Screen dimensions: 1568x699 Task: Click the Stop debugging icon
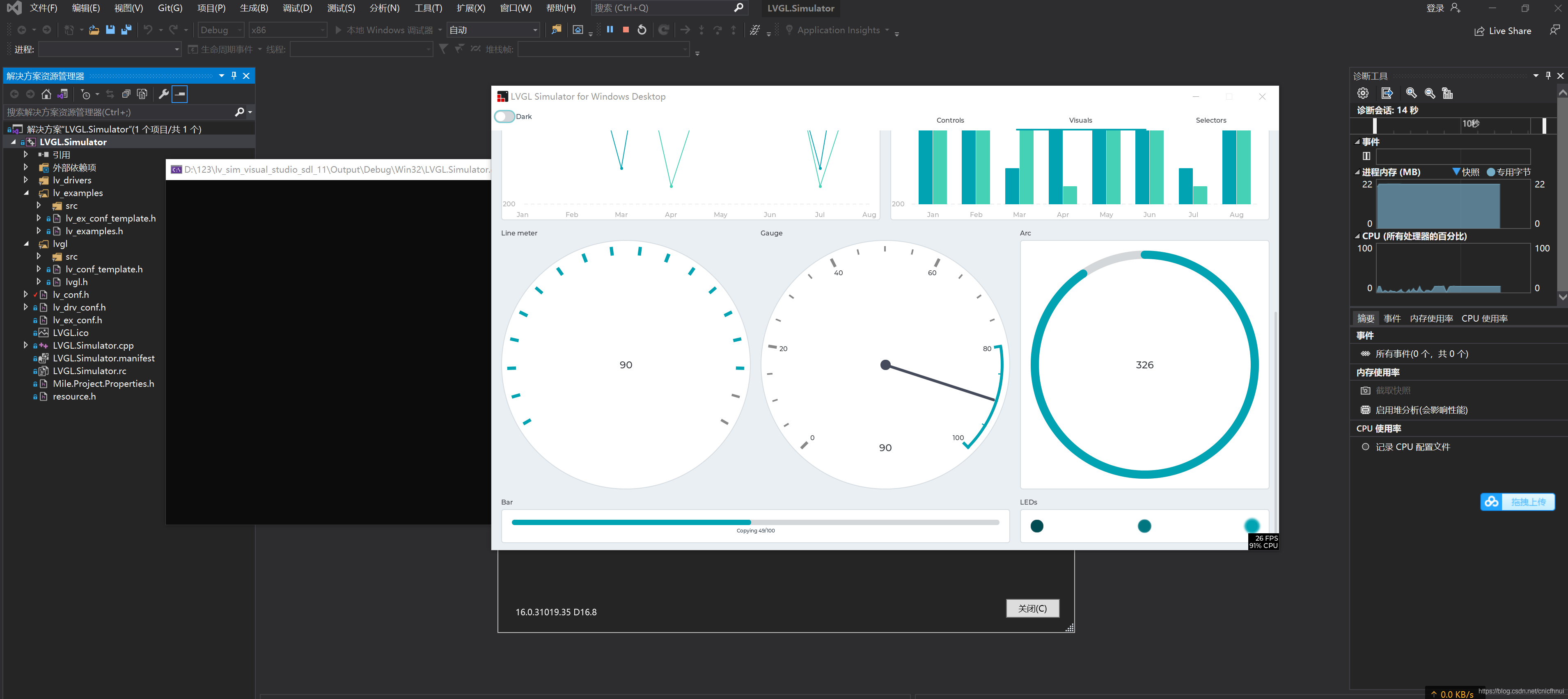coord(626,29)
